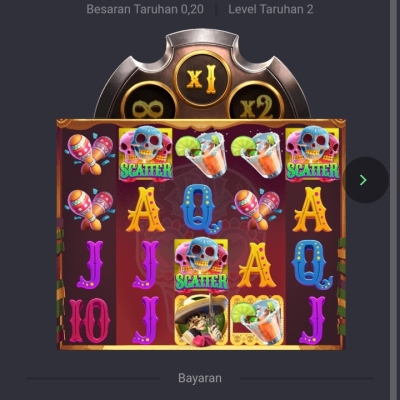Click the vertical scrollbar on right edge

tap(394, 200)
